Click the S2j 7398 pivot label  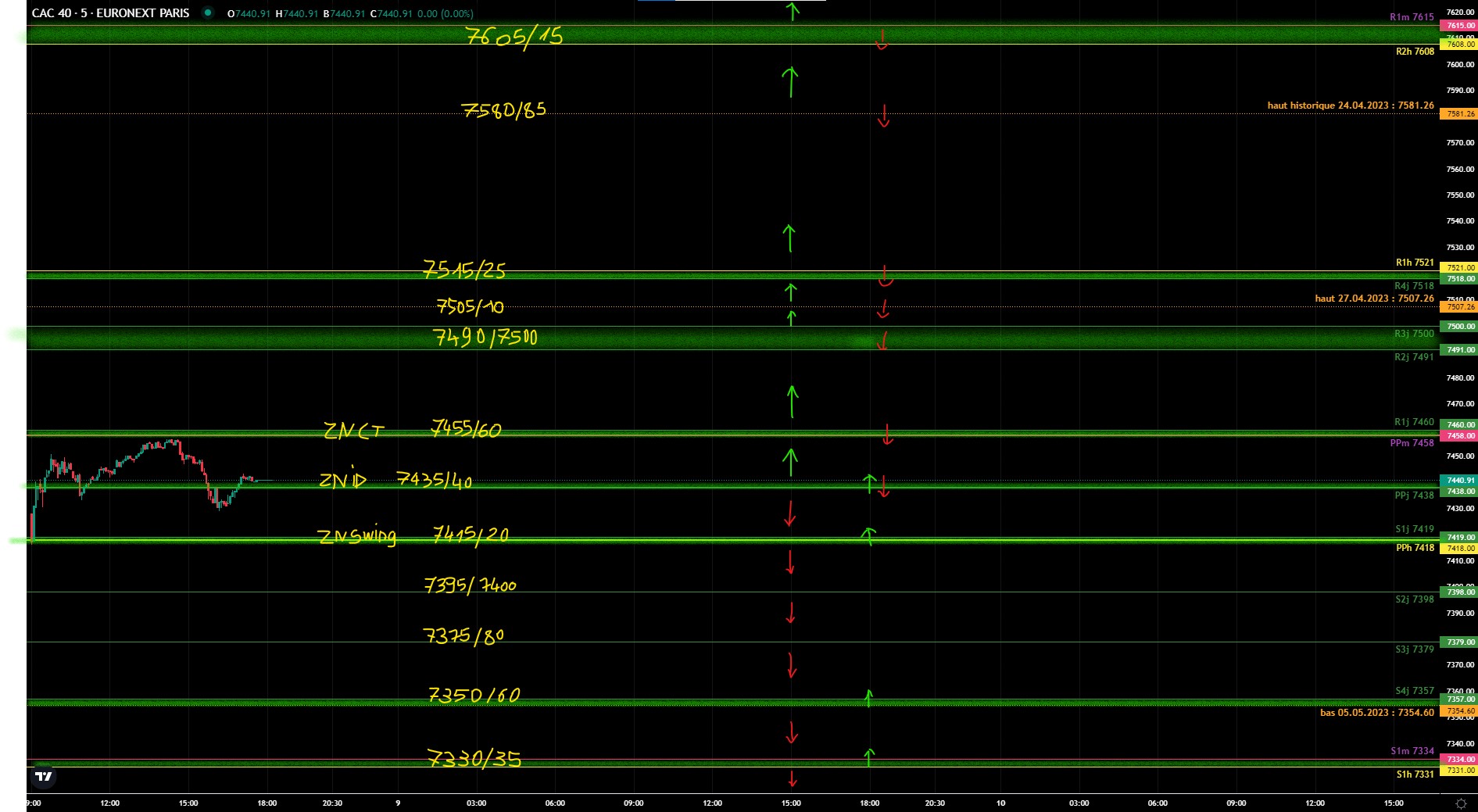[x=1414, y=599]
